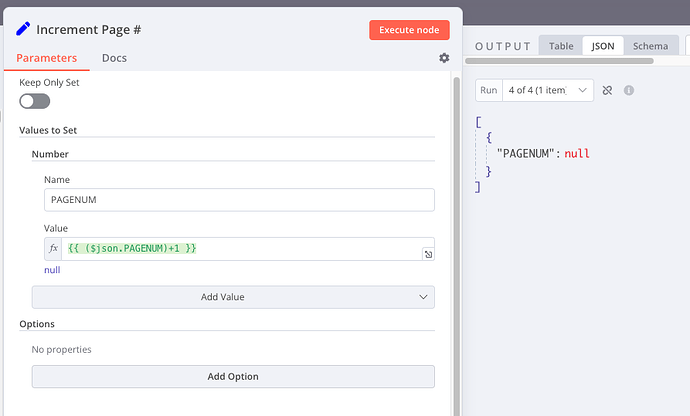
Task: Click the Name field containing PAGENUM
Action: pyautogui.click(x=239, y=200)
